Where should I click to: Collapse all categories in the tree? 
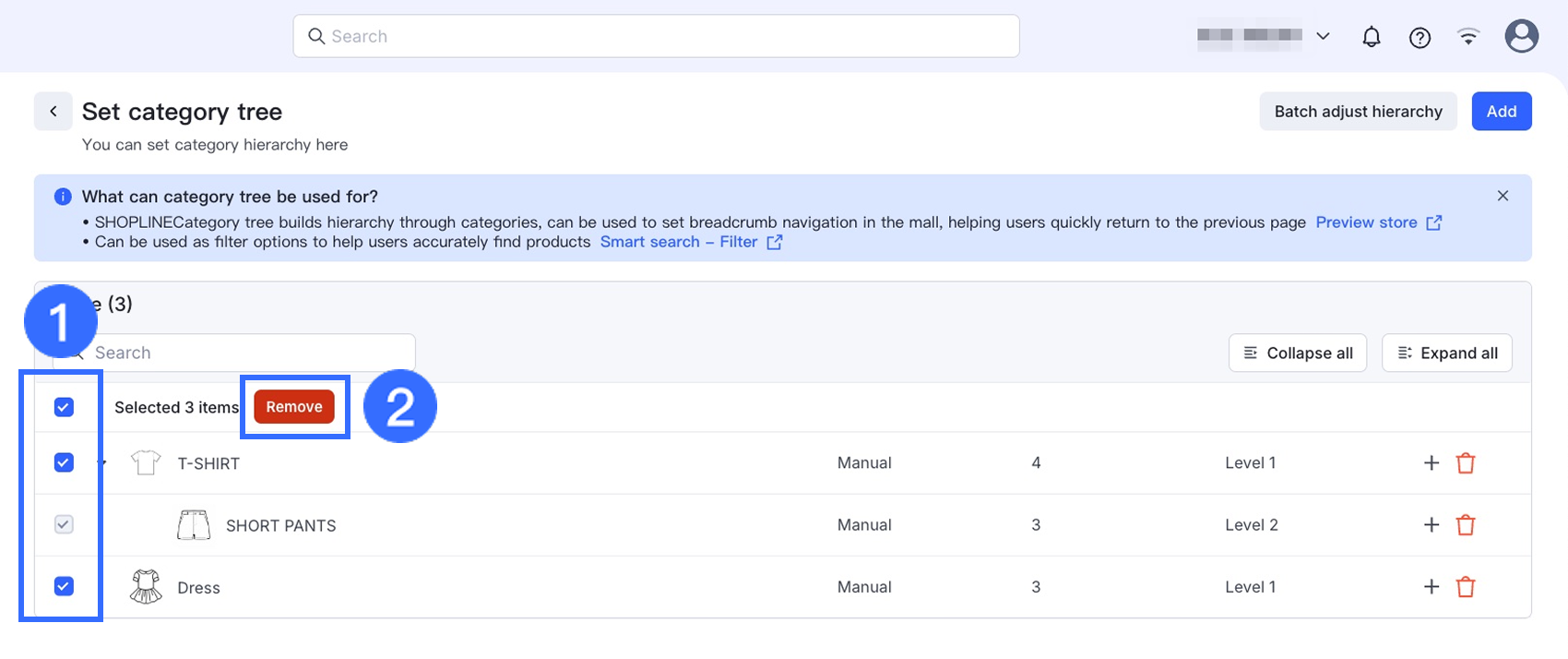point(1298,353)
